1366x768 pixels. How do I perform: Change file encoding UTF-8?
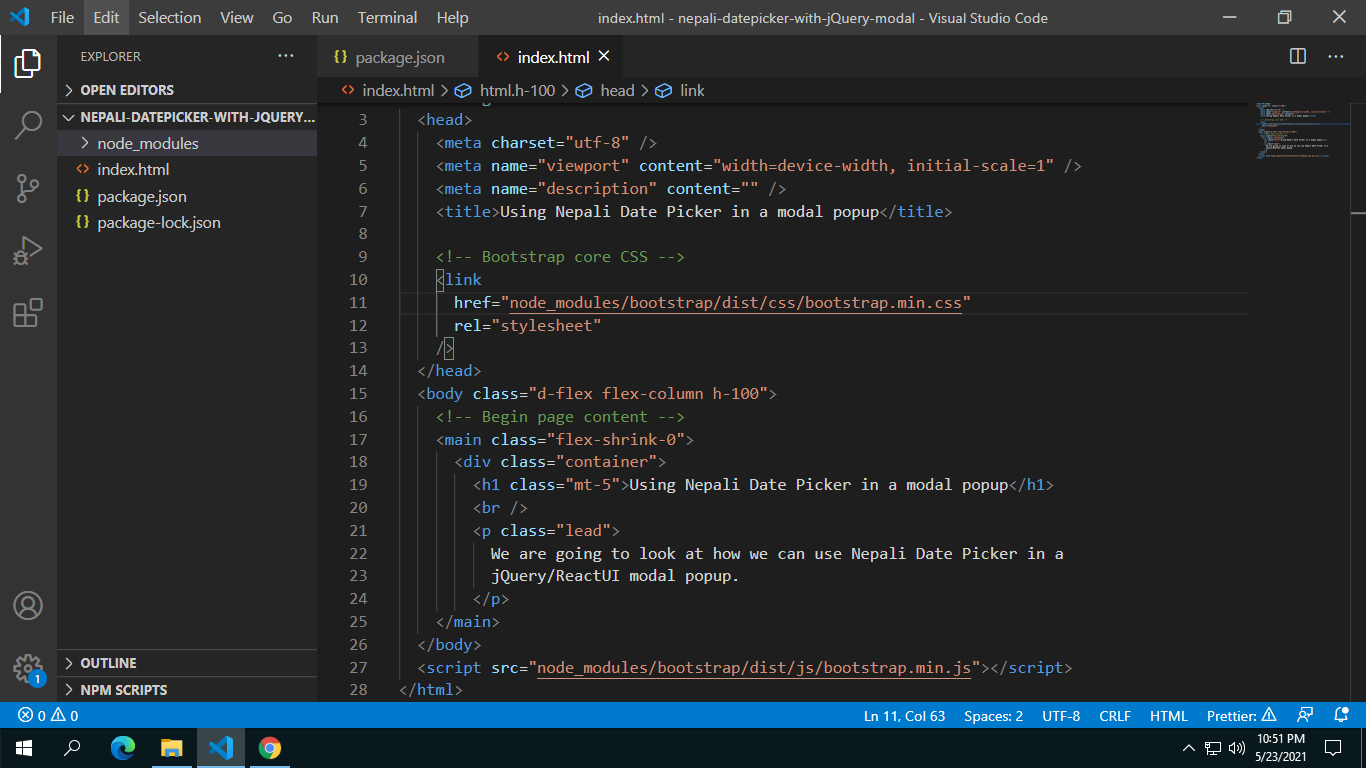1061,716
